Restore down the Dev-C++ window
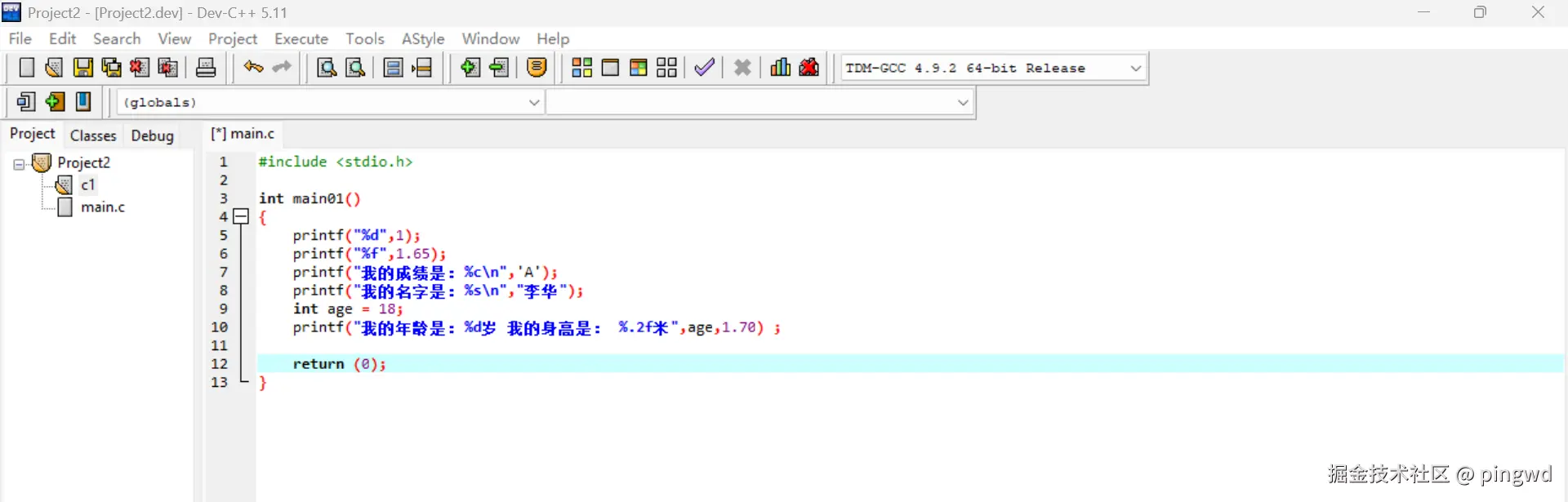Viewport: 1568px width, 502px height. click(x=1480, y=12)
